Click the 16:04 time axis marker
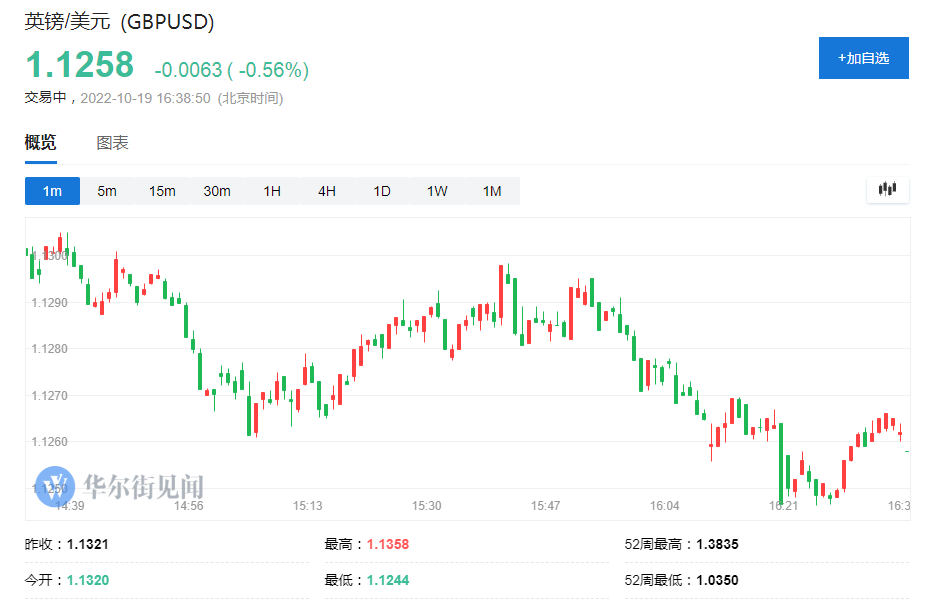Screen dimensions: 934x612 664,506
